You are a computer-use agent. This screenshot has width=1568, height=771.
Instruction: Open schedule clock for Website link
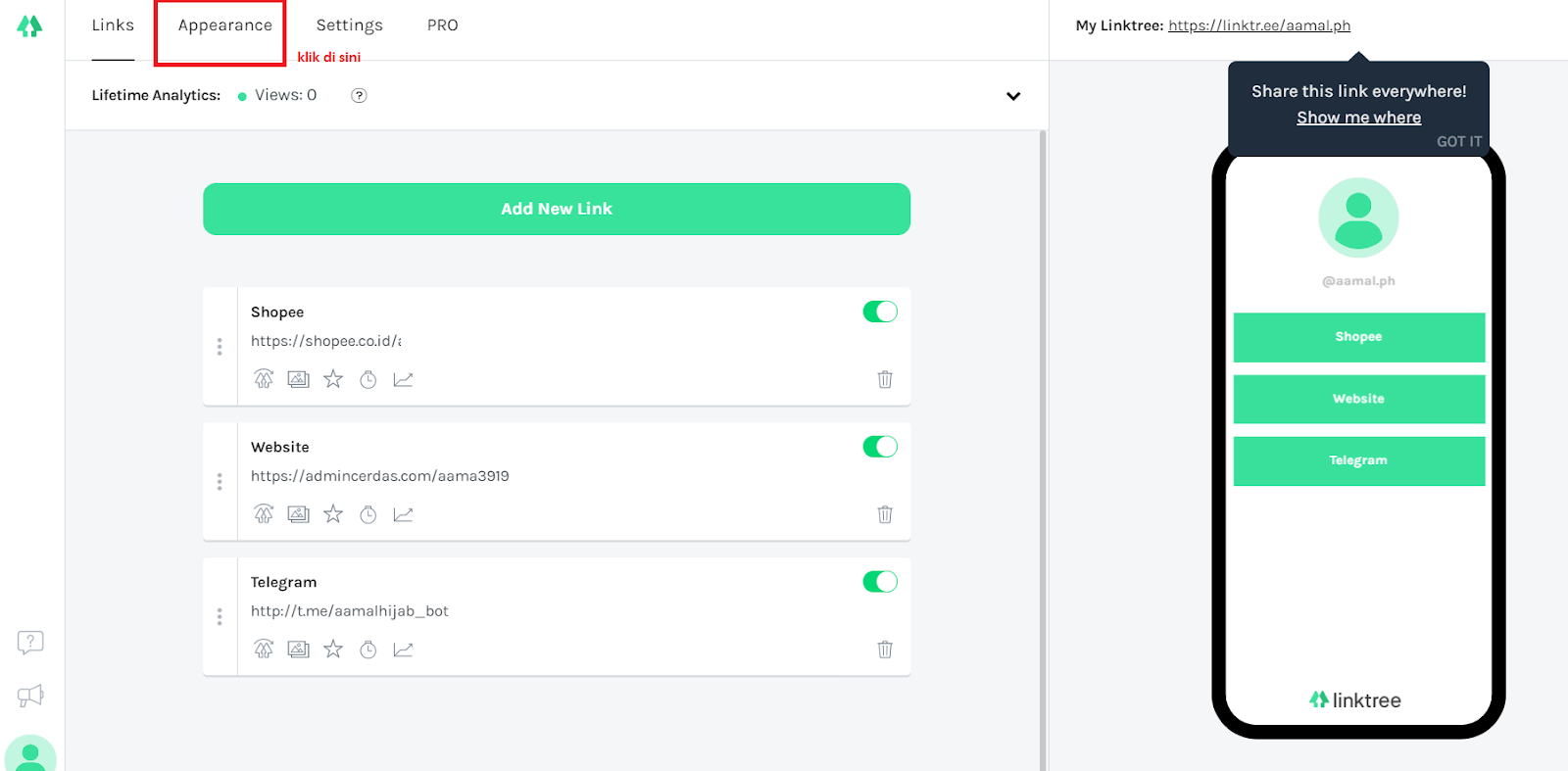(x=368, y=514)
